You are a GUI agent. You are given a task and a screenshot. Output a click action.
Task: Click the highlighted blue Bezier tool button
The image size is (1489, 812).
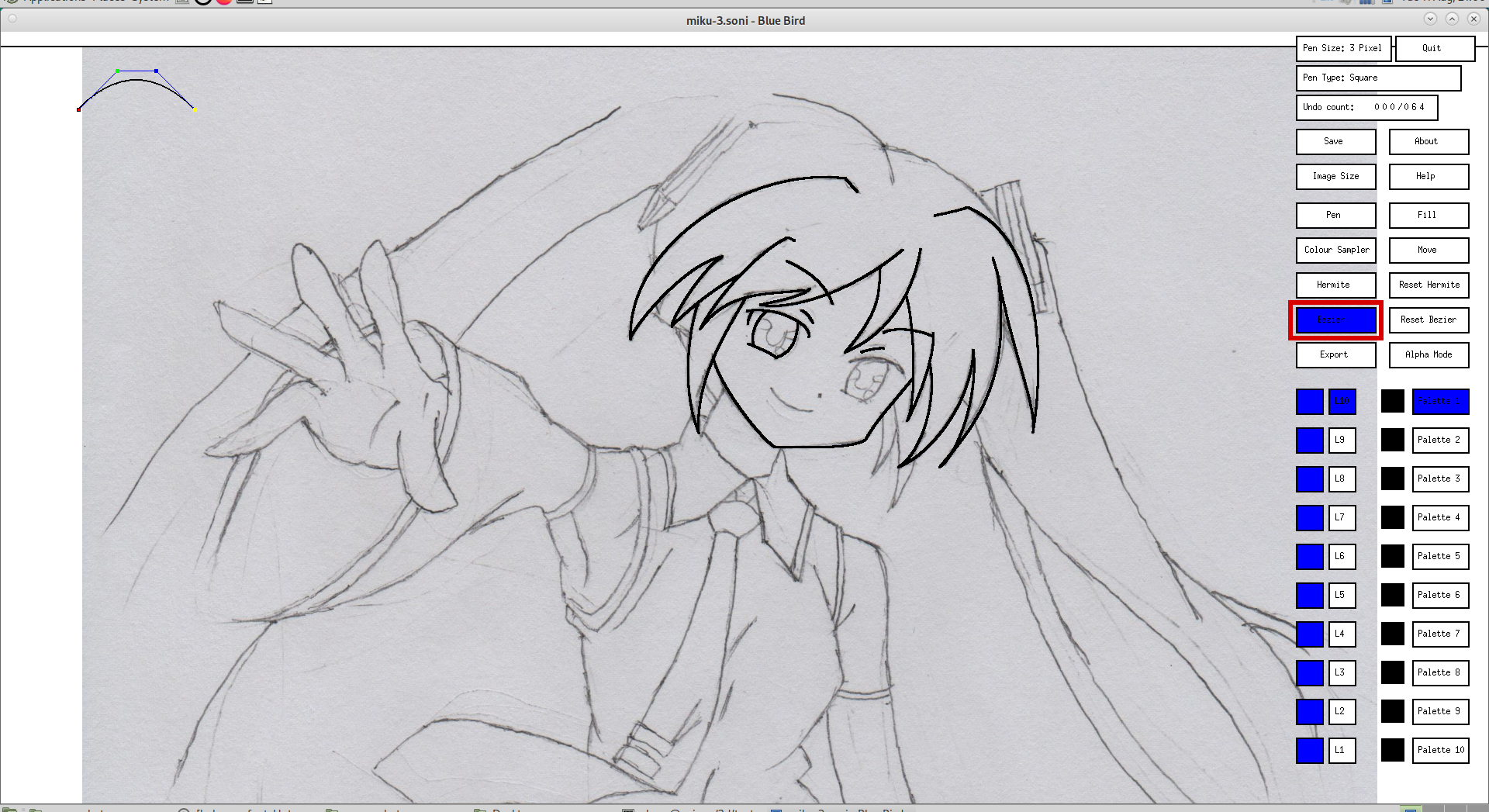tap(1335, 320)
